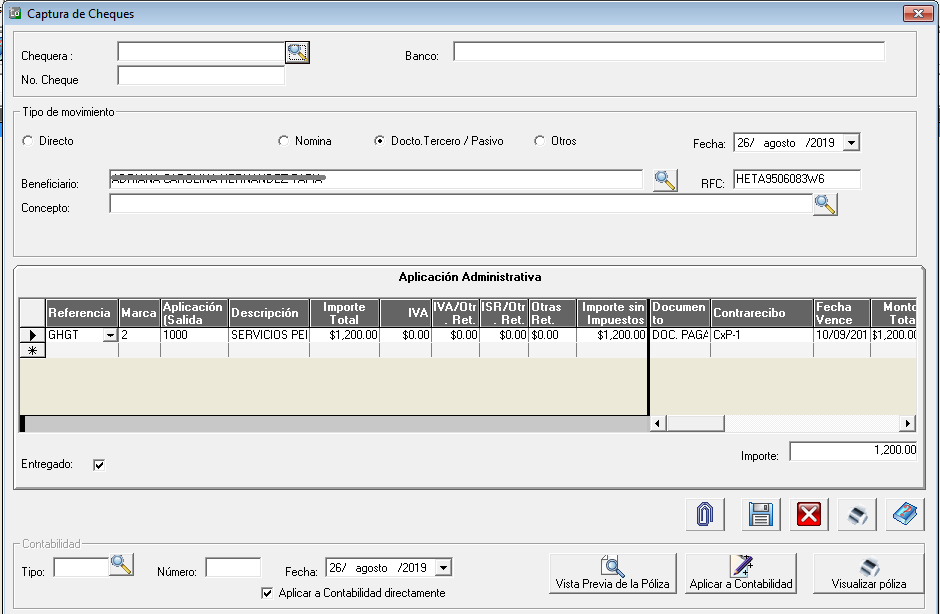Choose the Otros movement option
The height and width of the screenshot is (614, 940).
(540, 141)
